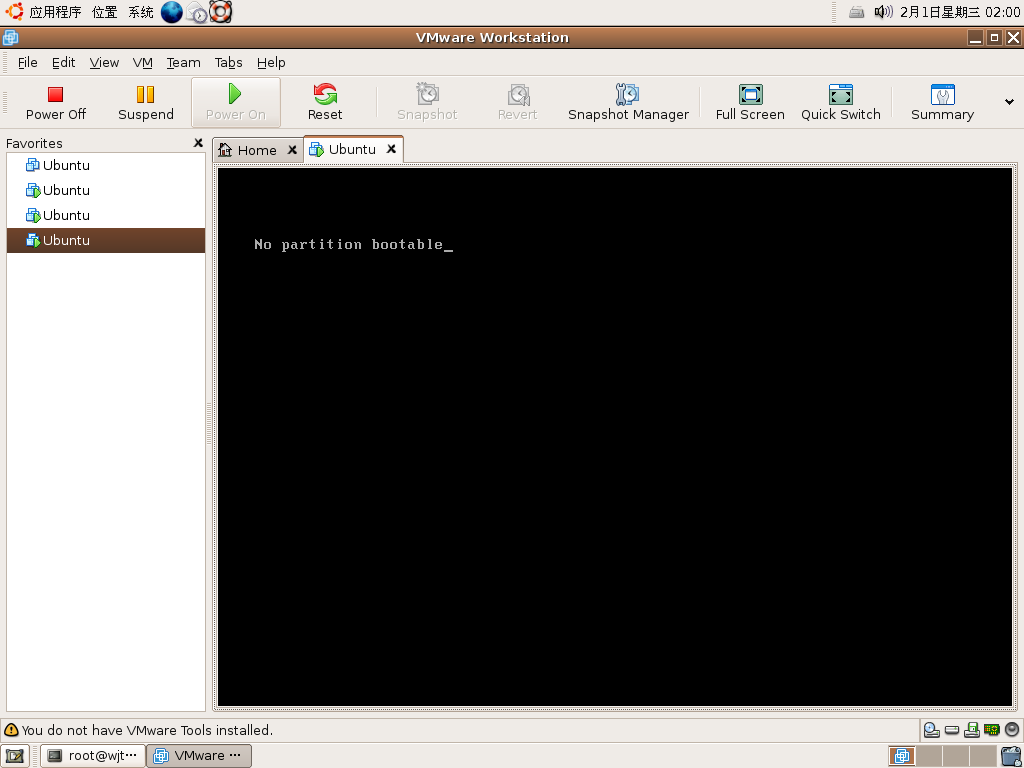Switch to root@wjt terminal taskbar window
This screenshot has width=1024, height=768.
point(93,756)
